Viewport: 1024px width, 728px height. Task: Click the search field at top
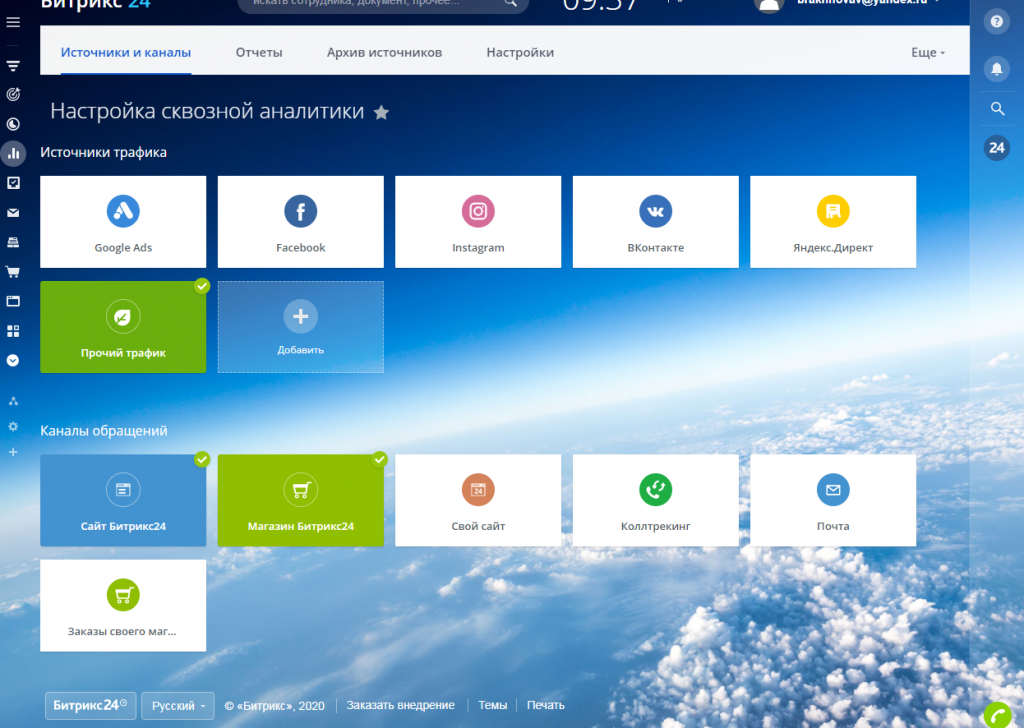(x=383, y=4)
